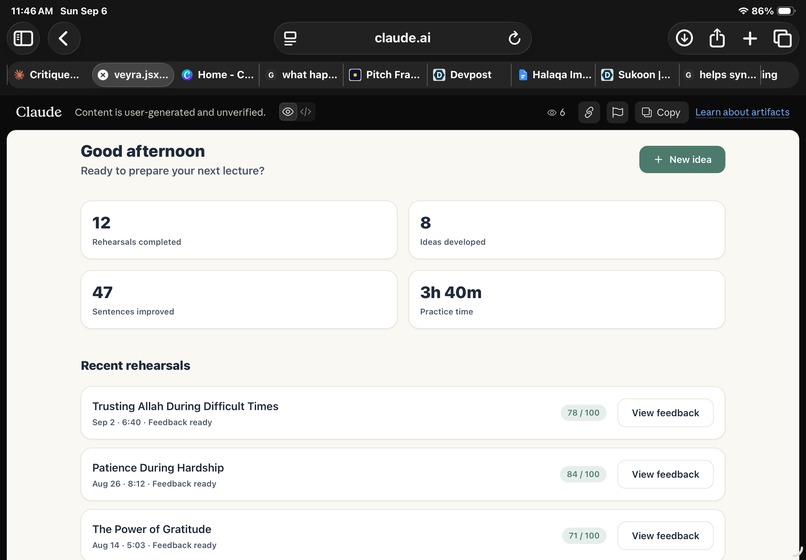Image resolution: width=806 pixels, height=560 pixels.
Task: Open a new browser tab
Action: (x=750, y=39)
